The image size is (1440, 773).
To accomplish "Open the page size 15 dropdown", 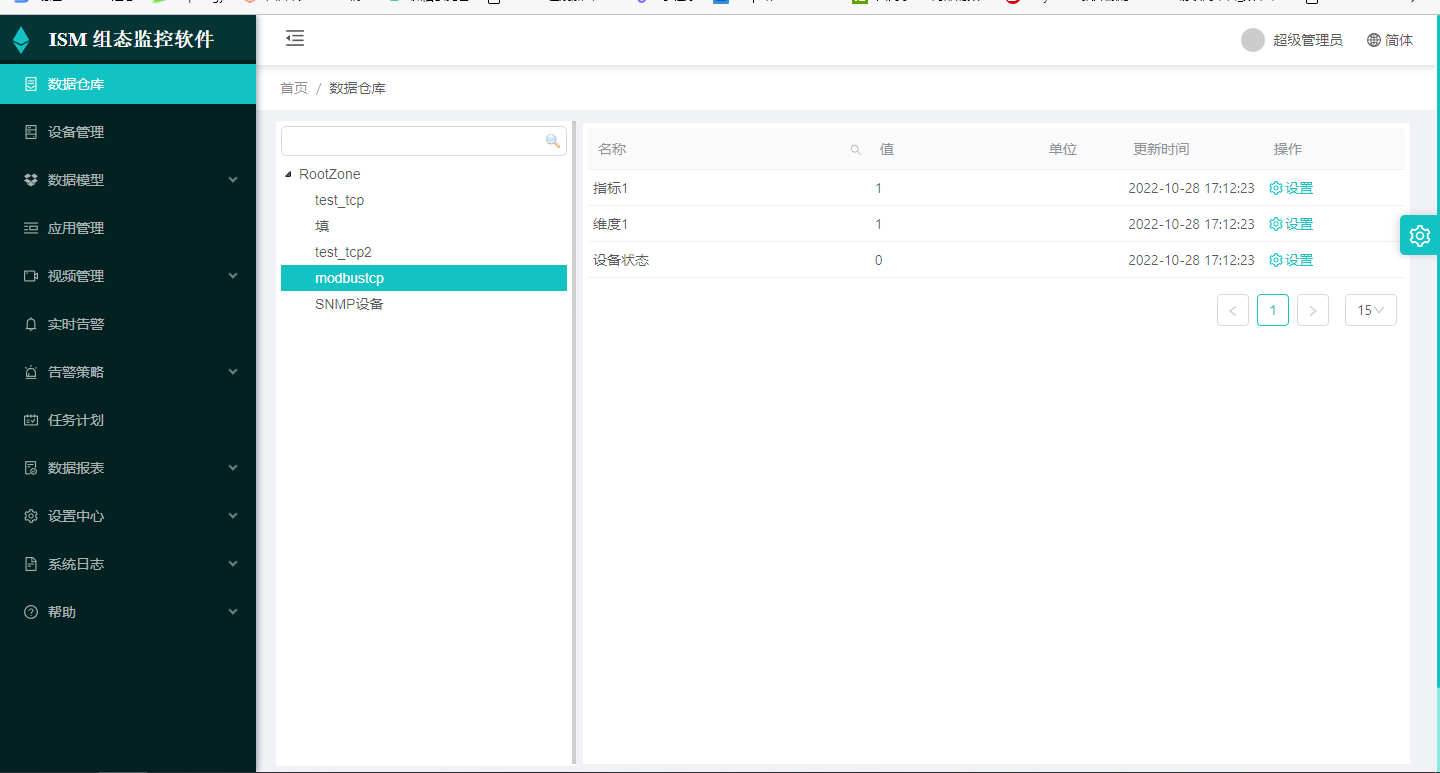I will (x=1371, y=310).
